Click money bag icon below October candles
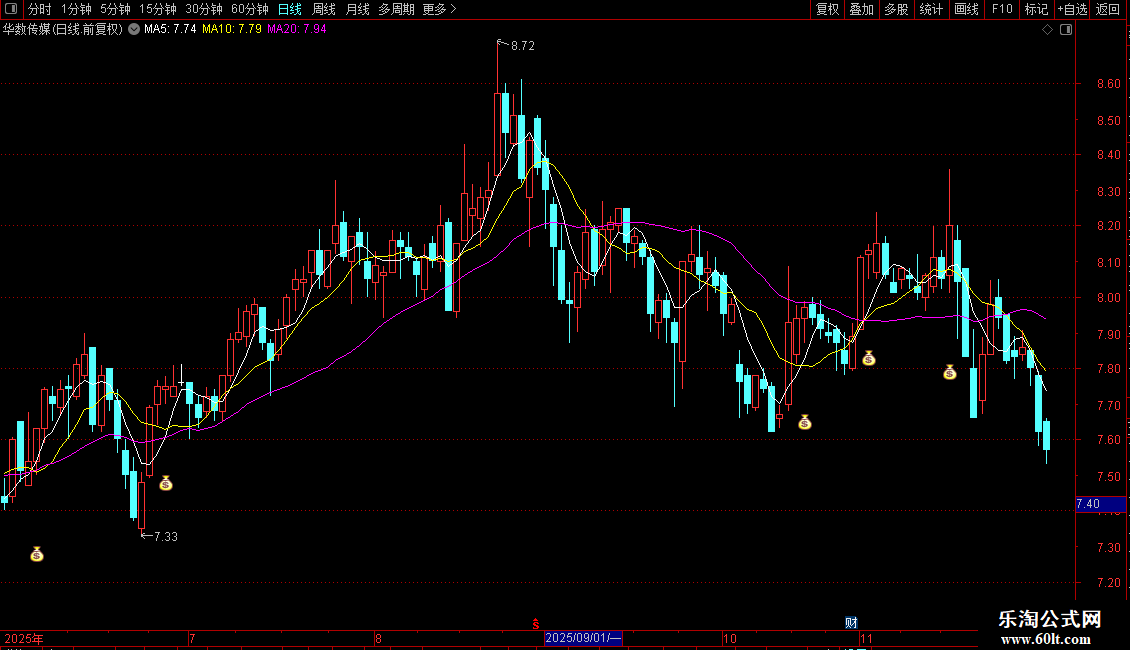 (x=805, y=422)
